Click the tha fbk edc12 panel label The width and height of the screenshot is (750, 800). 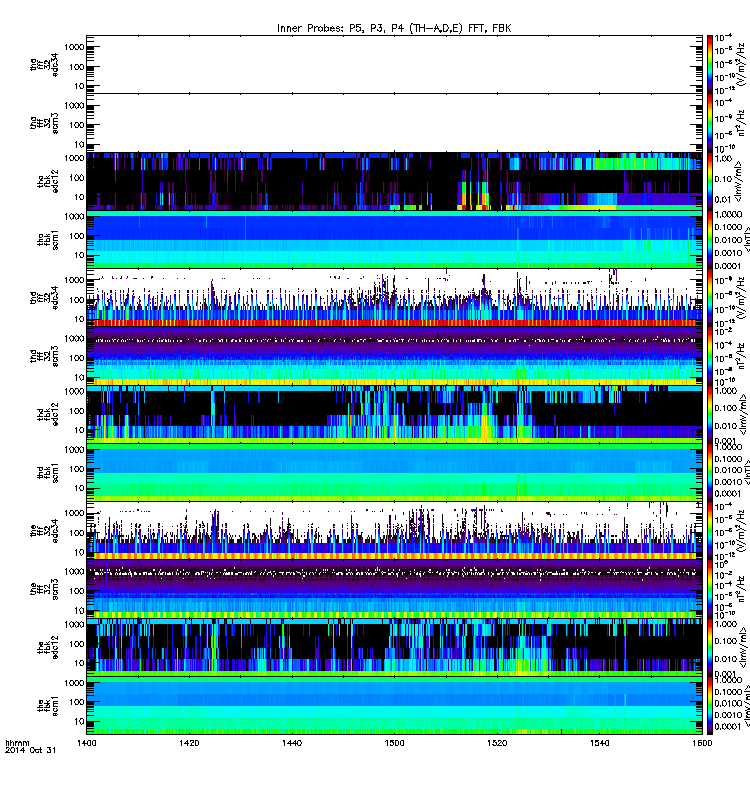[x=48, y=182]
